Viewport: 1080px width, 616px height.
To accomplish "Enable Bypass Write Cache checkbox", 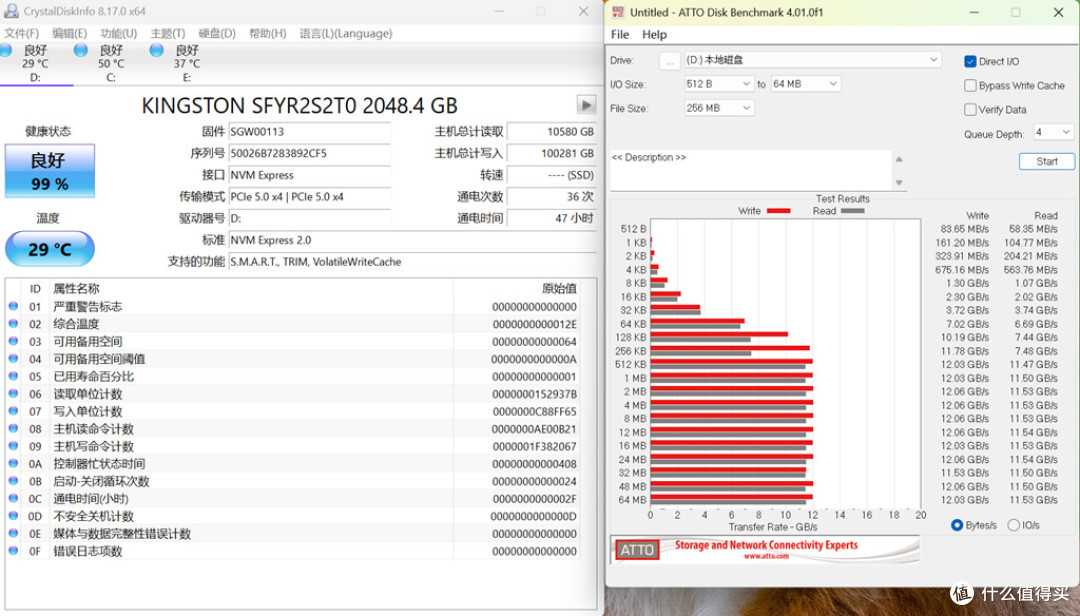I will (970, 85).
